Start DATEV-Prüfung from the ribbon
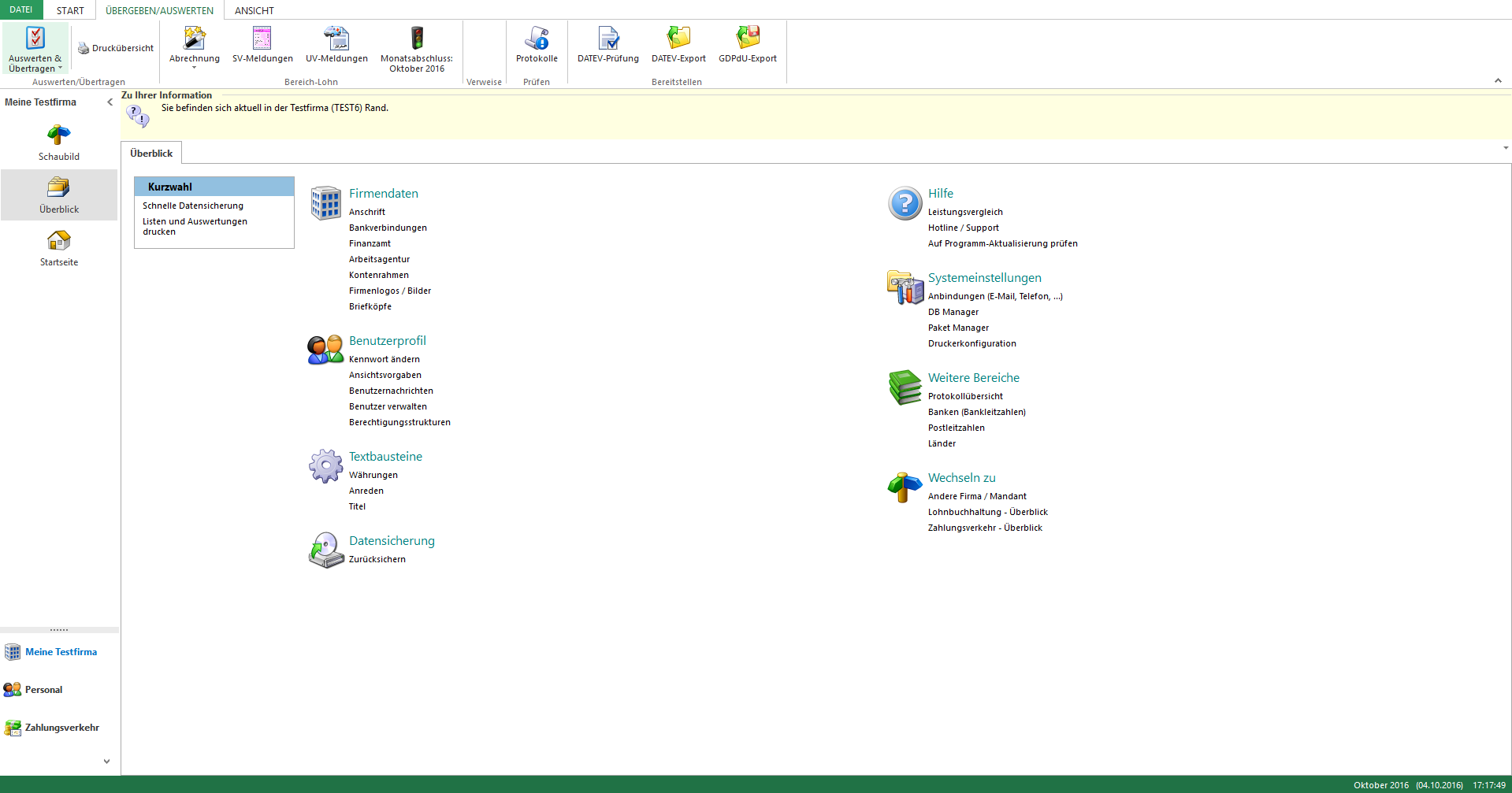 (607, 39)
